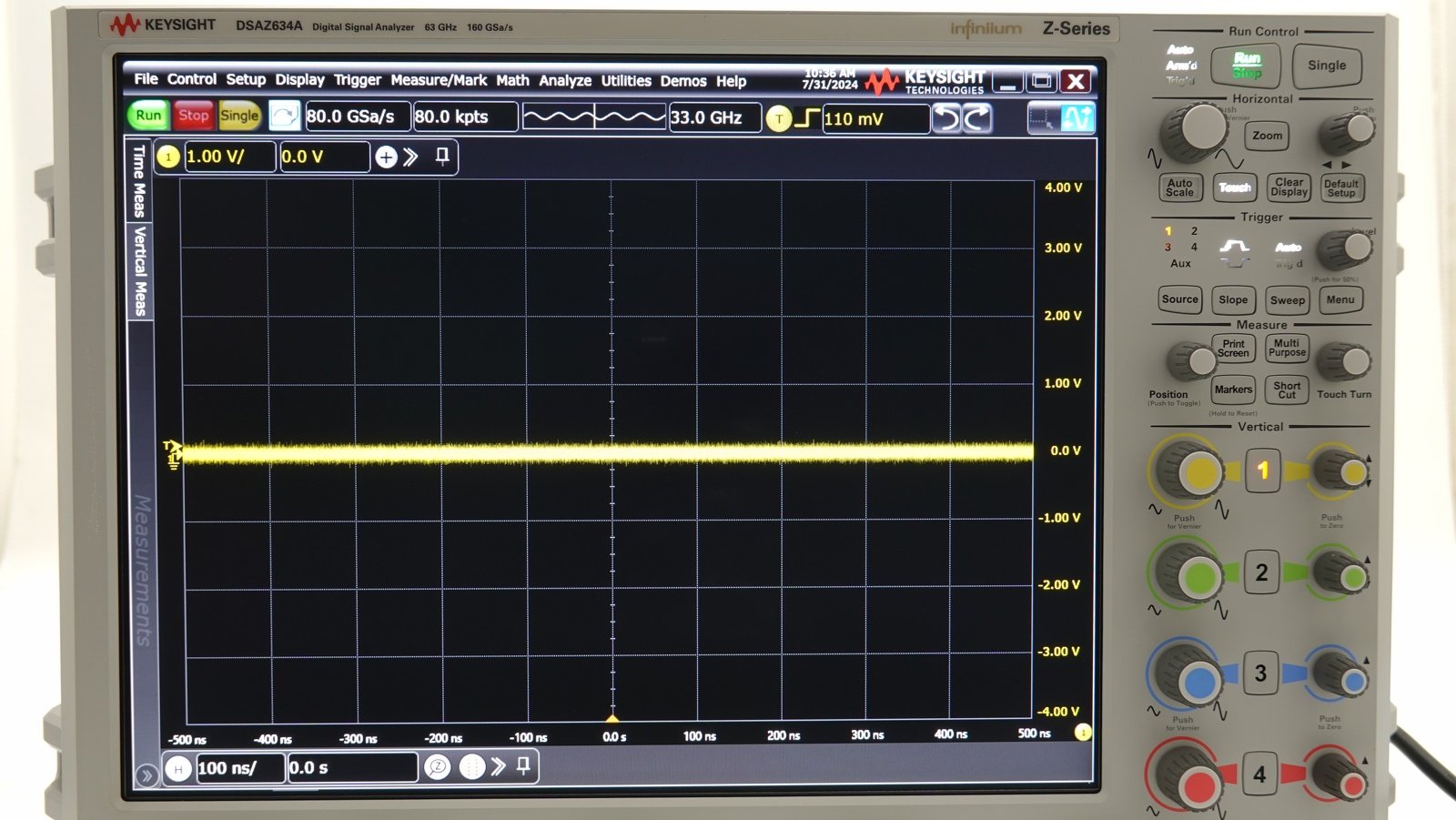
Task: Open the Help menu
Action: [731, 81]
